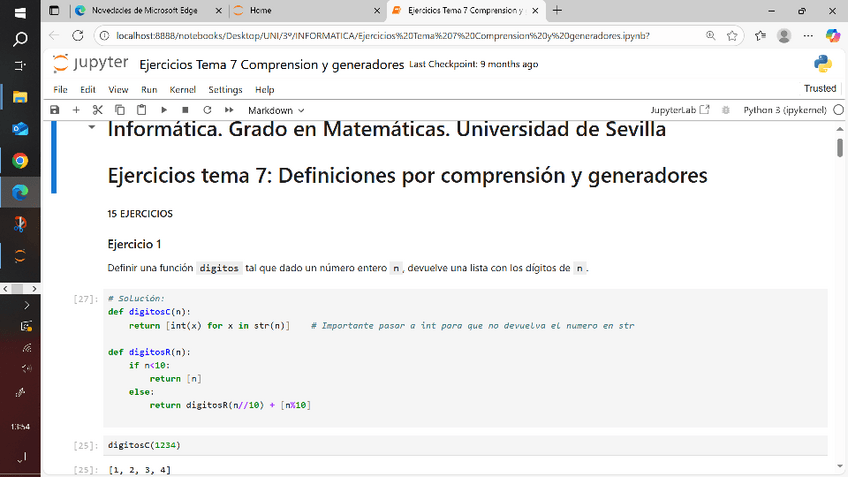Open the Python 3 (ipykernel) kernel selector
848x477 pixels.
(785, 110)
